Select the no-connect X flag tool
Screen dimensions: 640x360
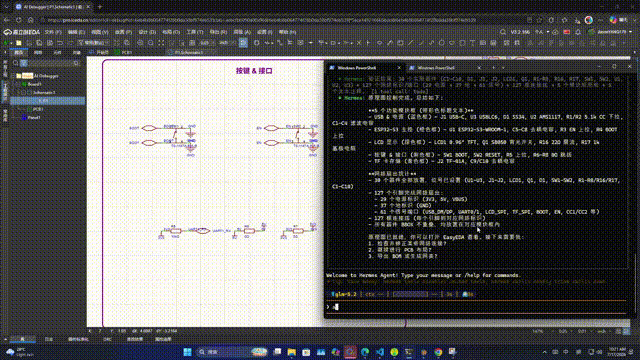click(x=359, y=42)
